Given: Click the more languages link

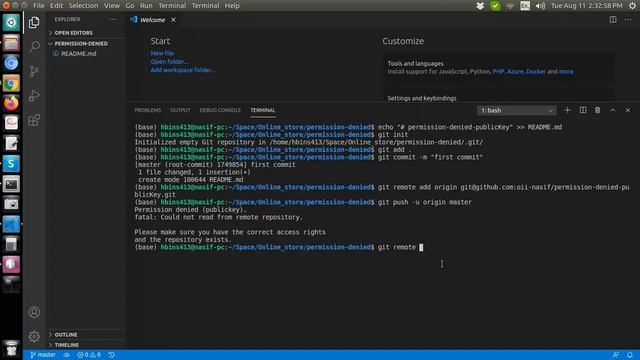Looking at the screenshot, I should pyautogui.click(x=566, y=71).
